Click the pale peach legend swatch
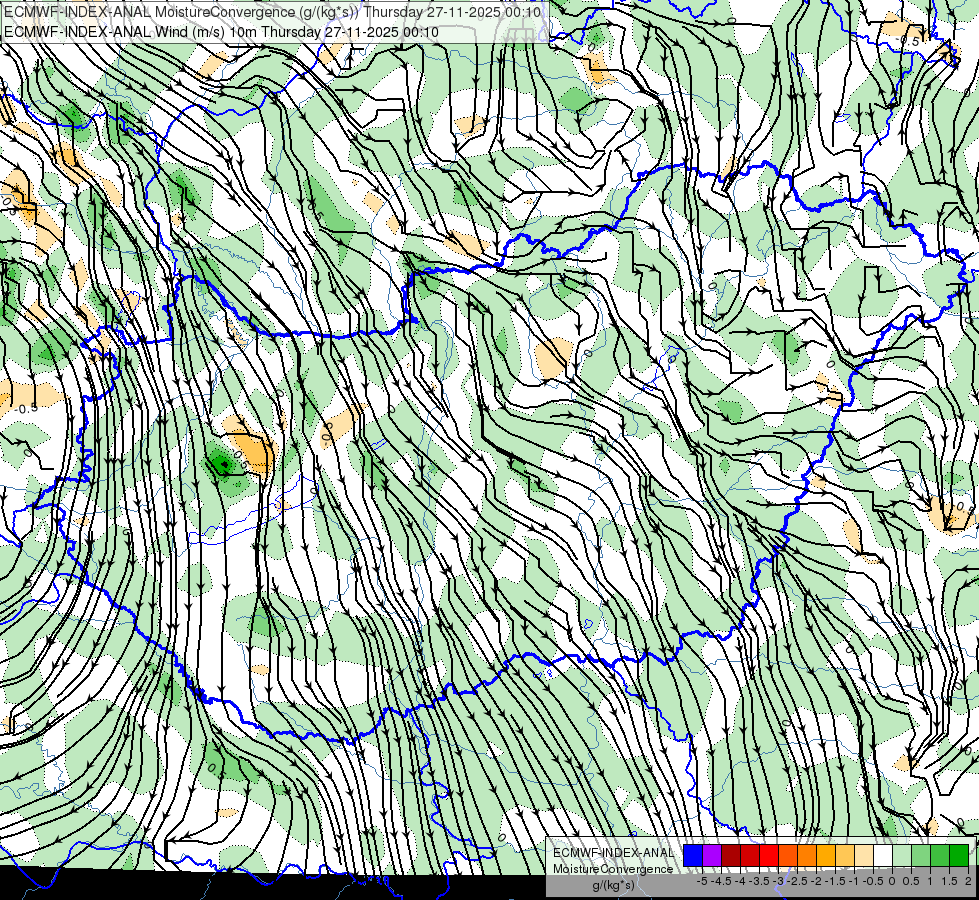 coord(864,855)
